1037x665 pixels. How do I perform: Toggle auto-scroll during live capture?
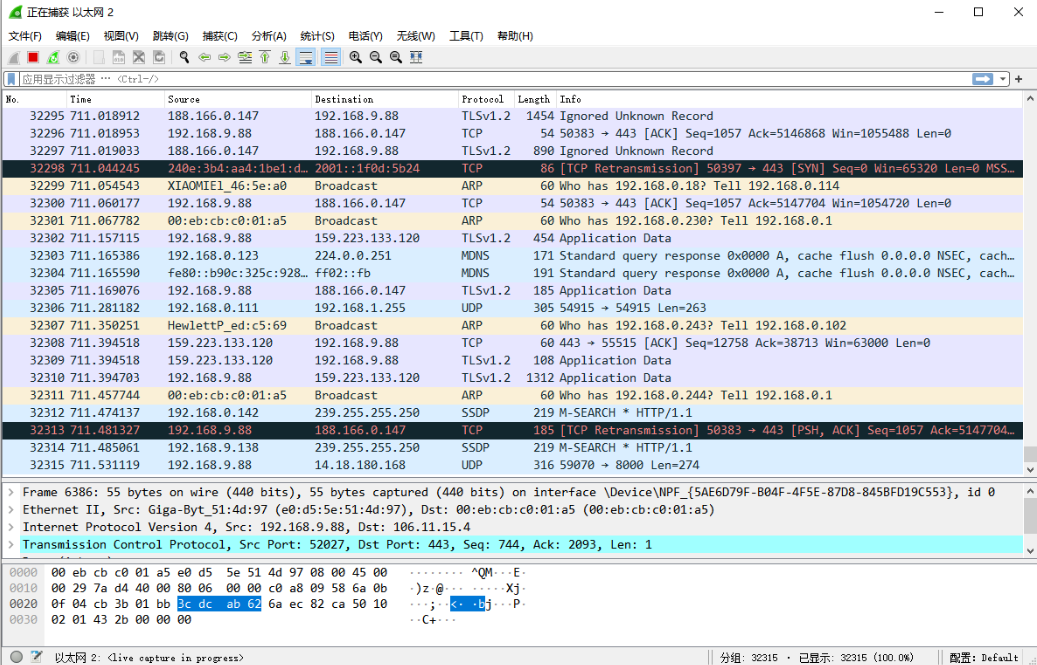coord(306,58)
